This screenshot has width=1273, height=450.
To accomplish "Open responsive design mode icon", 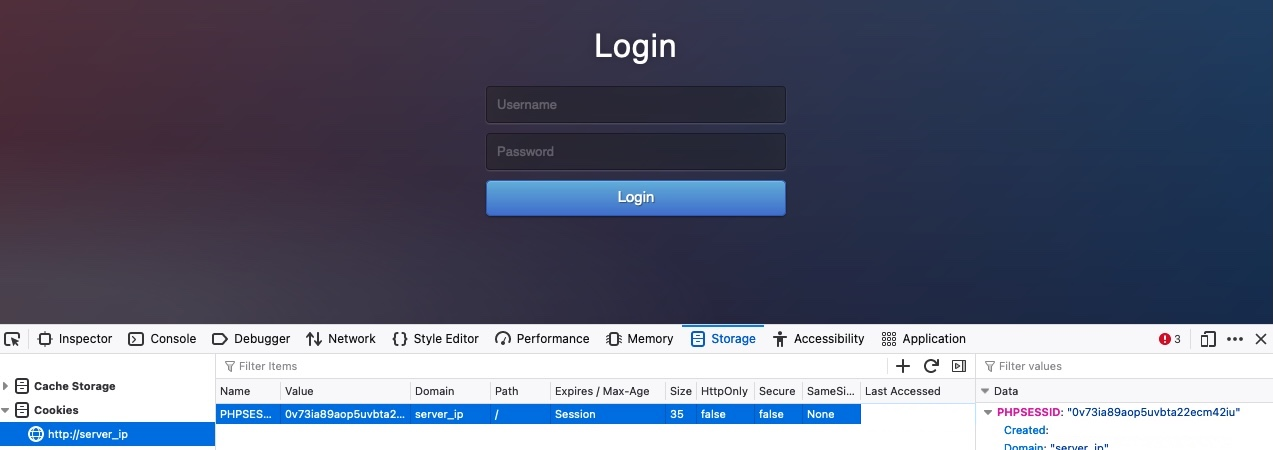I will pyautogui.click(x=1208, y=339).
